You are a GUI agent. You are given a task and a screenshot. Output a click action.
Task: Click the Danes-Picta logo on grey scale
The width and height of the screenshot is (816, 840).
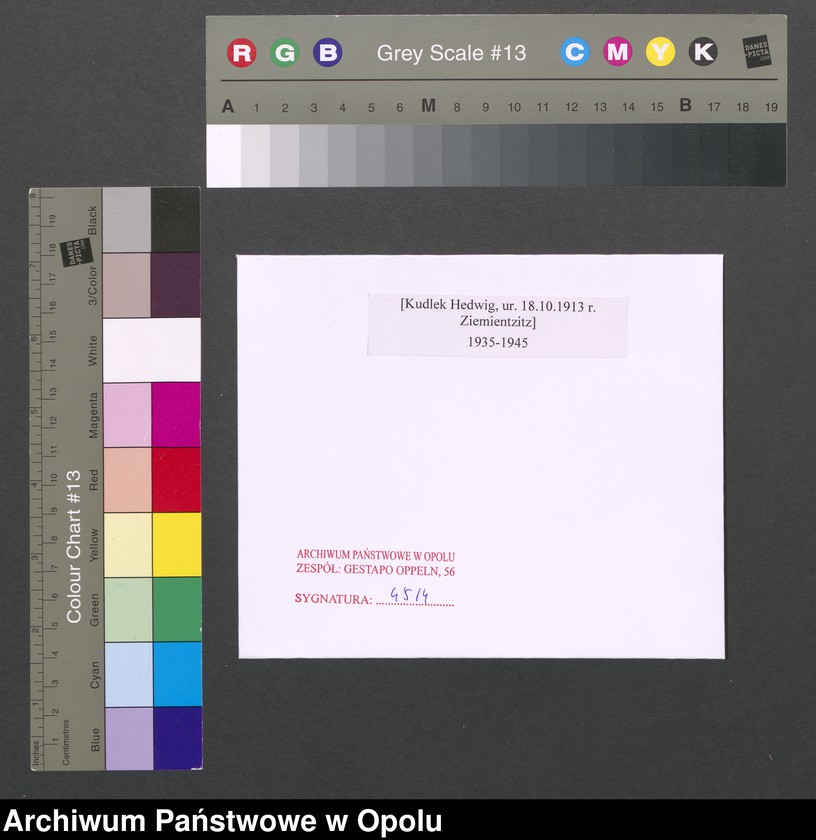tap(757, 52)
